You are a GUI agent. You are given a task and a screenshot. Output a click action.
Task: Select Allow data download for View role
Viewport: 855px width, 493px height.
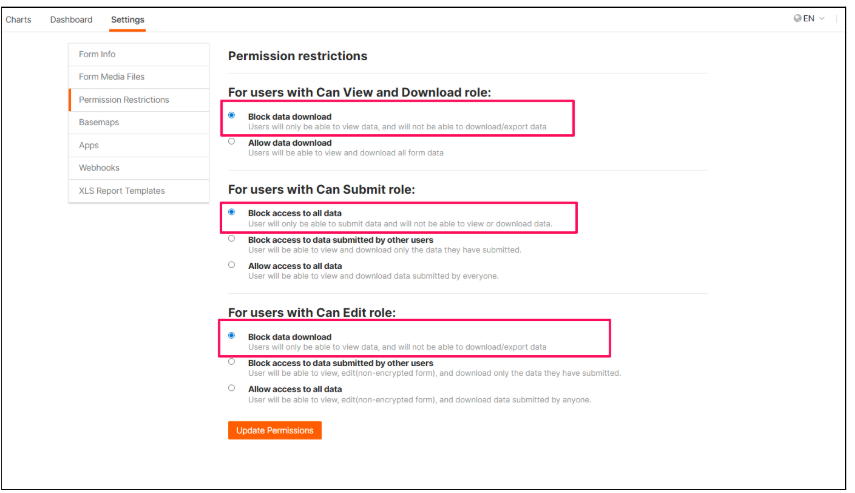click(232, 142)
